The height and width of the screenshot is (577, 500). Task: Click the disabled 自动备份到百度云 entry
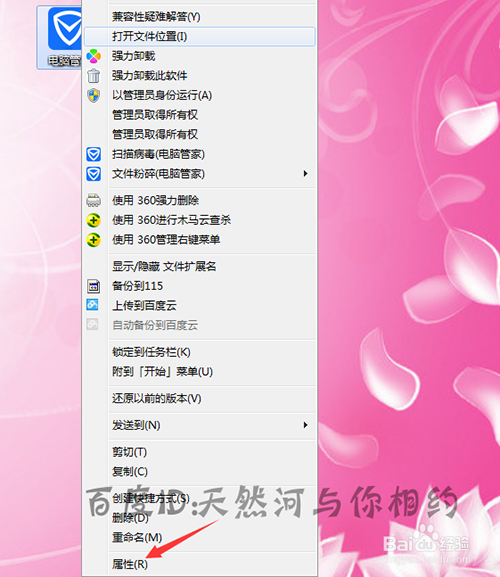pos(200,325)
